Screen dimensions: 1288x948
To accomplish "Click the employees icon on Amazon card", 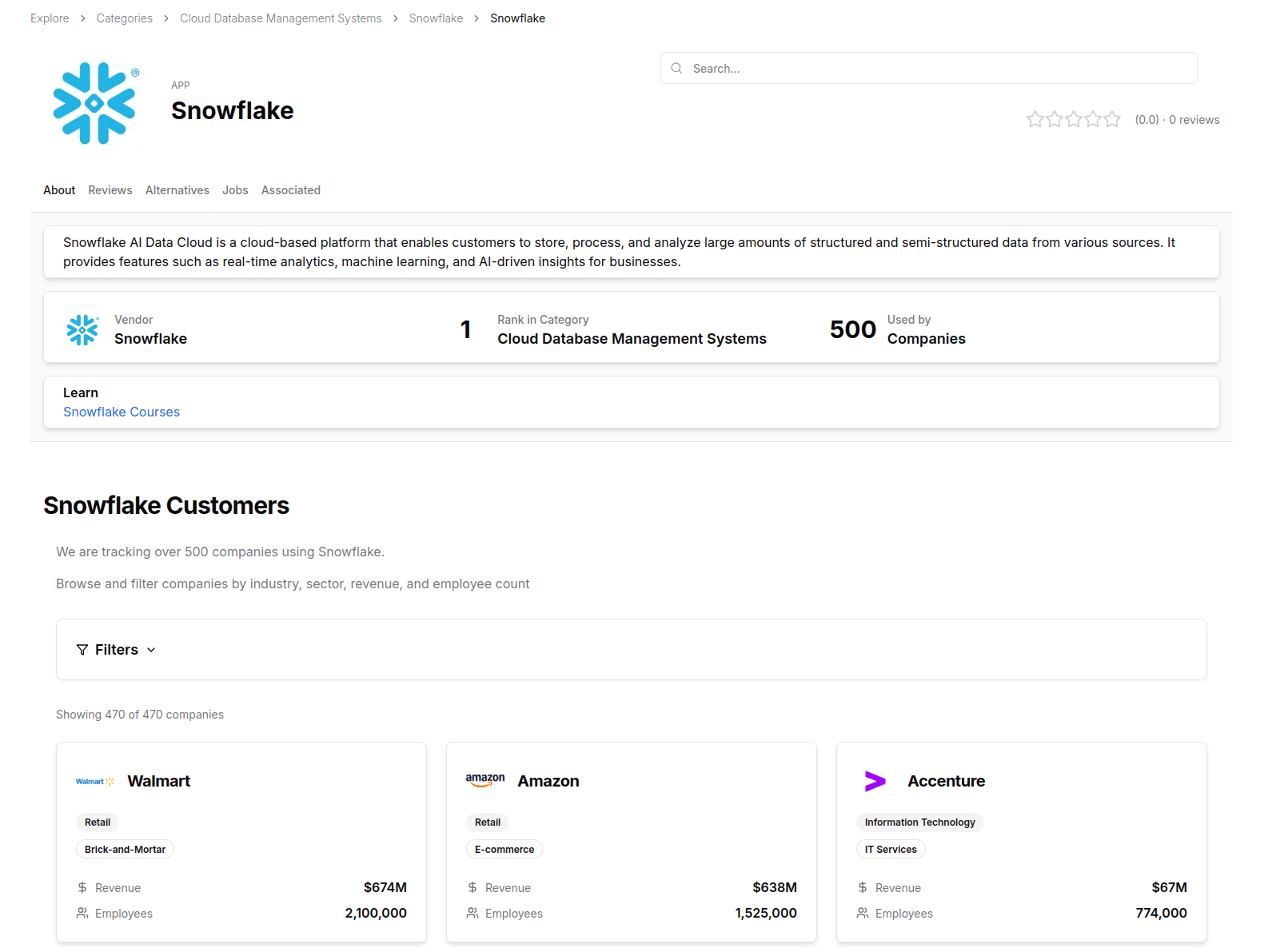I will click(x=473, y=913).
